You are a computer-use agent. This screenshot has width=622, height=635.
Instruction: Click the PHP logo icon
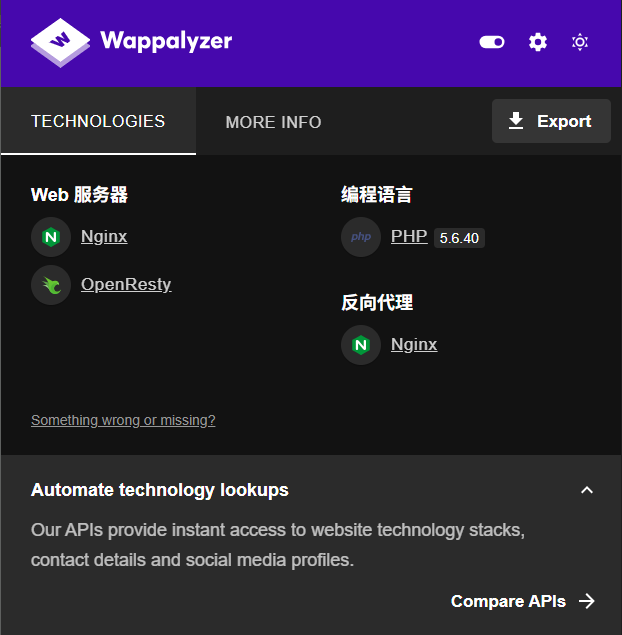(x=361, y=237)
